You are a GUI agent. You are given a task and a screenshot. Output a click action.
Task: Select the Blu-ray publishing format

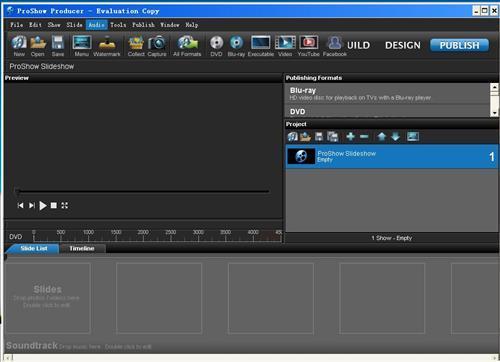point(387,94)
